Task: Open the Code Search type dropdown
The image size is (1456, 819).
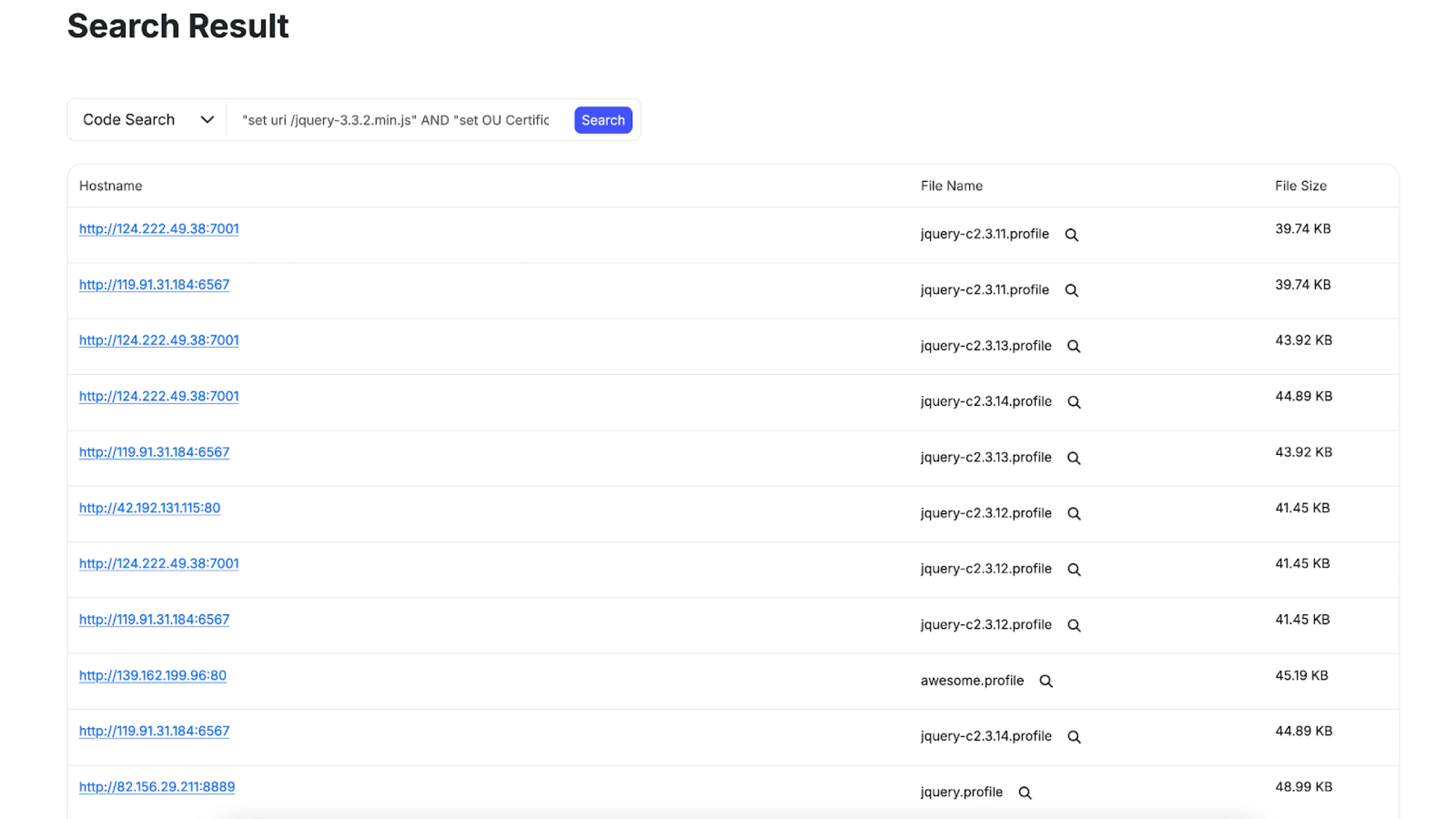Action: click(x=148, y=119)
